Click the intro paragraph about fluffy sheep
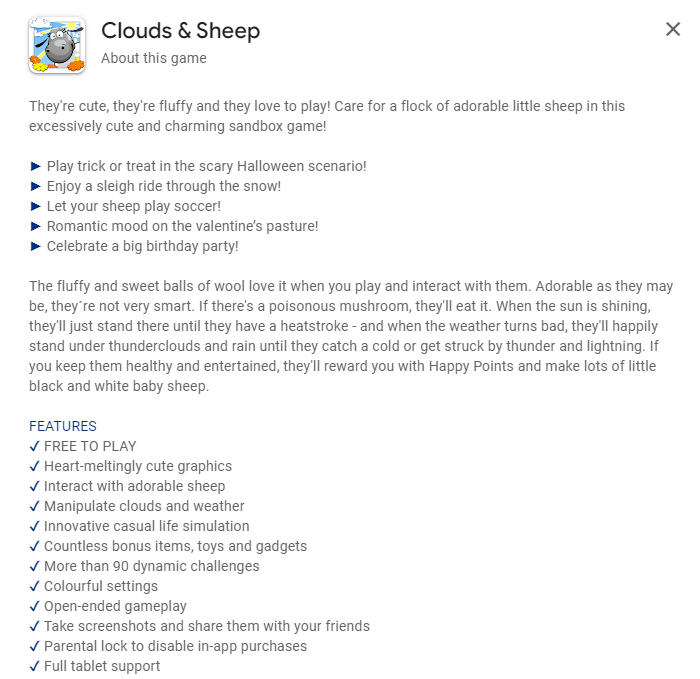Screen dimensions: 700x679 pyautogui.click(x=327, y=116)
